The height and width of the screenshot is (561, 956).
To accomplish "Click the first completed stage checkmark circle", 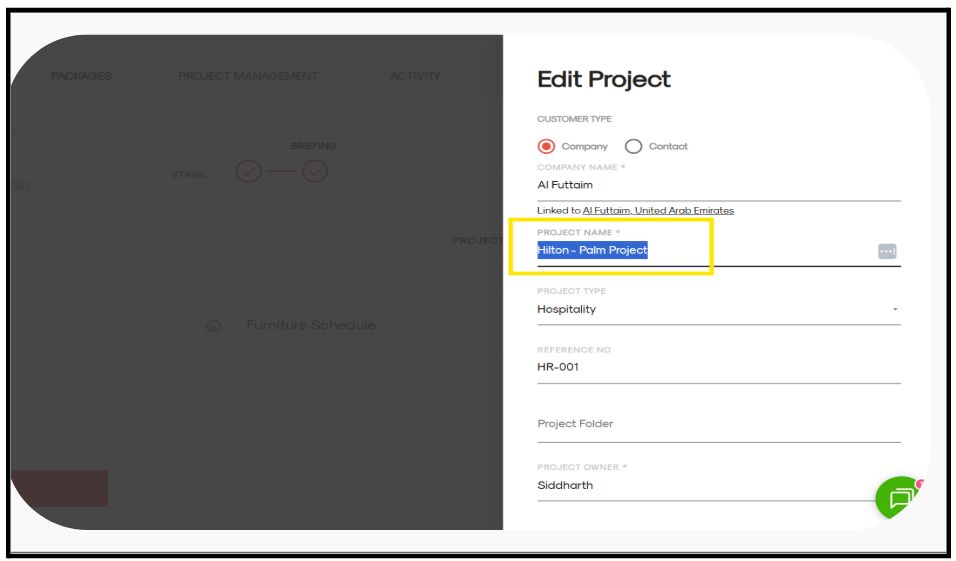I will [x=249, y=172].
